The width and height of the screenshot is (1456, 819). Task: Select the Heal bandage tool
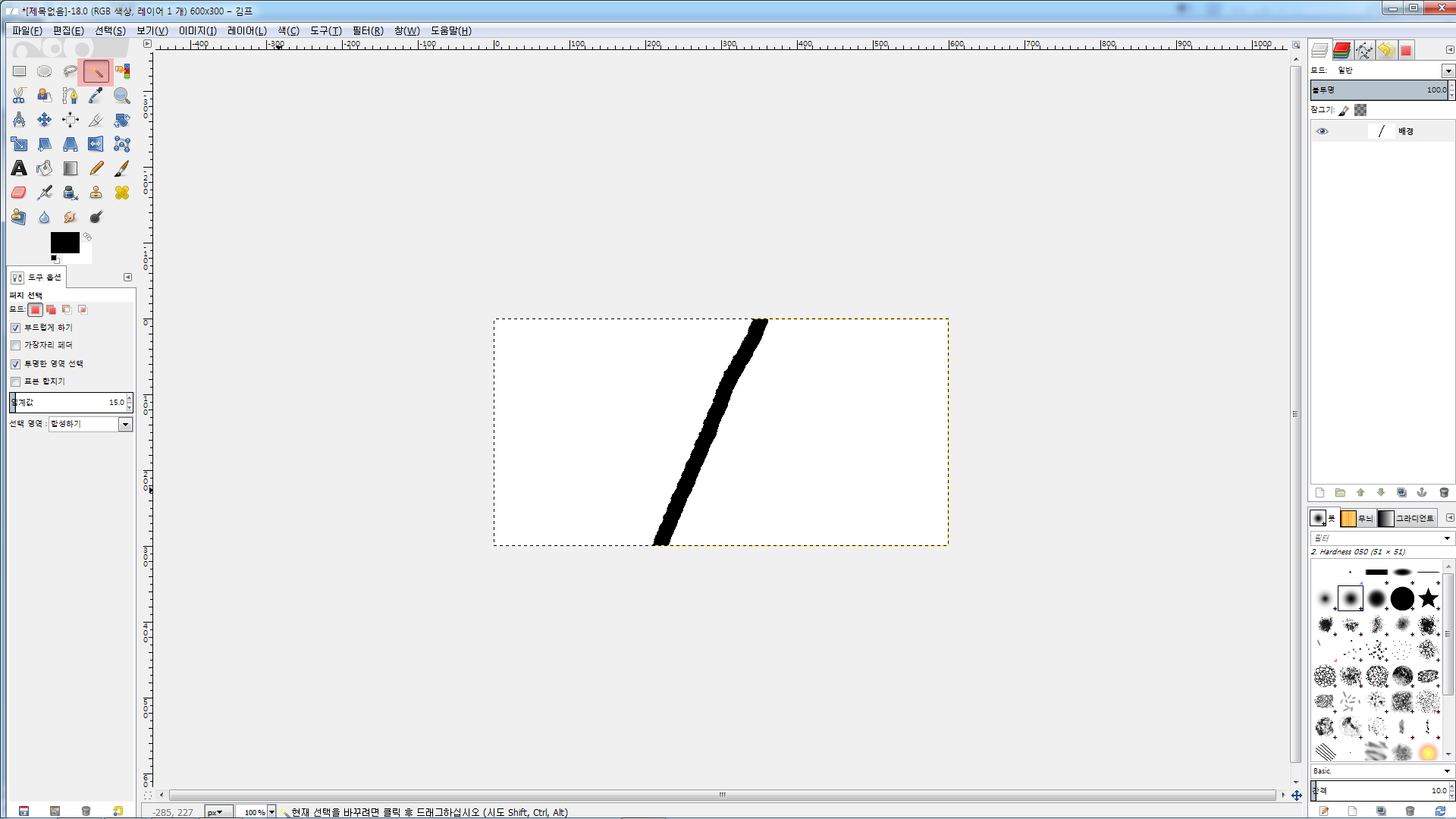tap(122, 193)
